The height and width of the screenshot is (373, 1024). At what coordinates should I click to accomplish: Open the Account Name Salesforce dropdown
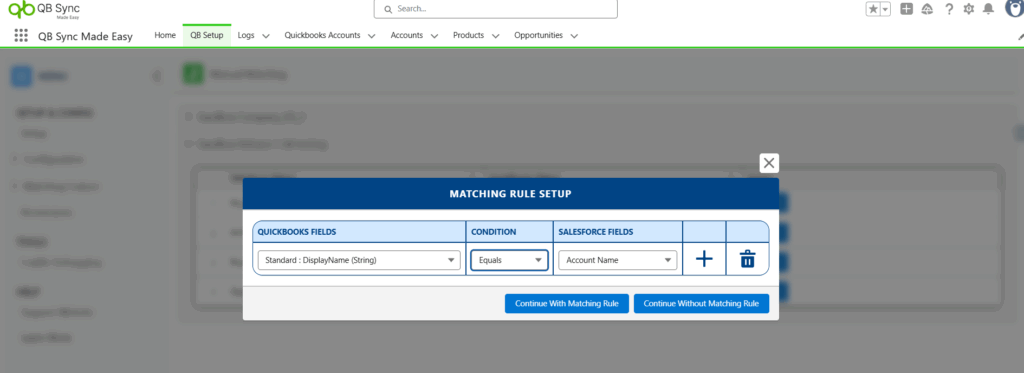pyautogui.click(x=618, y=260)
